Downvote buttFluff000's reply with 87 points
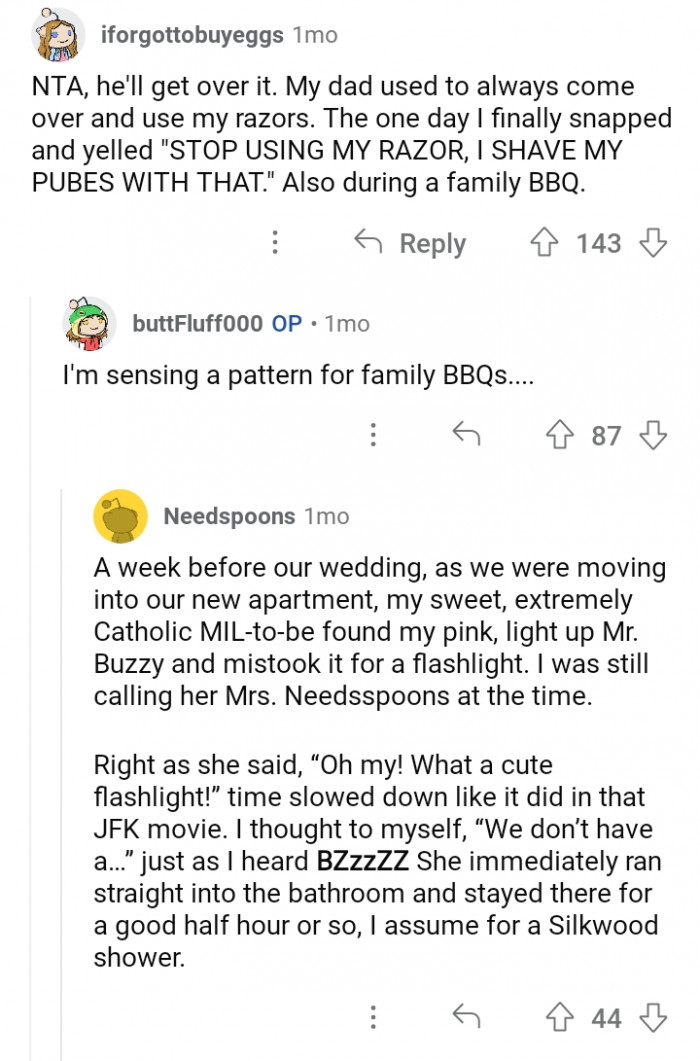The height and width of the screenshot is (1061, 700). [652, 435]
